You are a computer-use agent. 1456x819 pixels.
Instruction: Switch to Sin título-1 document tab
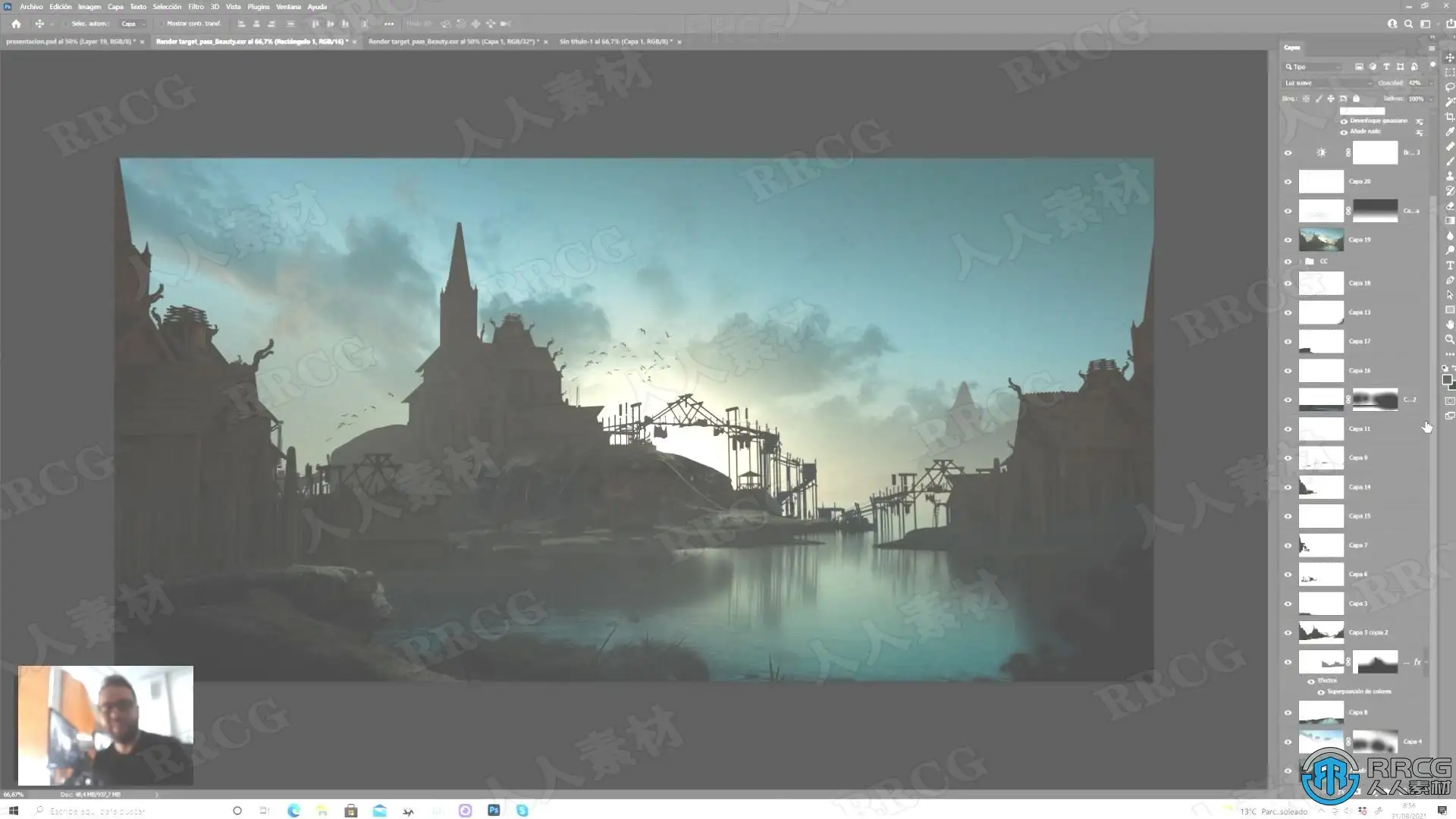pyautogui.click(x=617, y=42)
